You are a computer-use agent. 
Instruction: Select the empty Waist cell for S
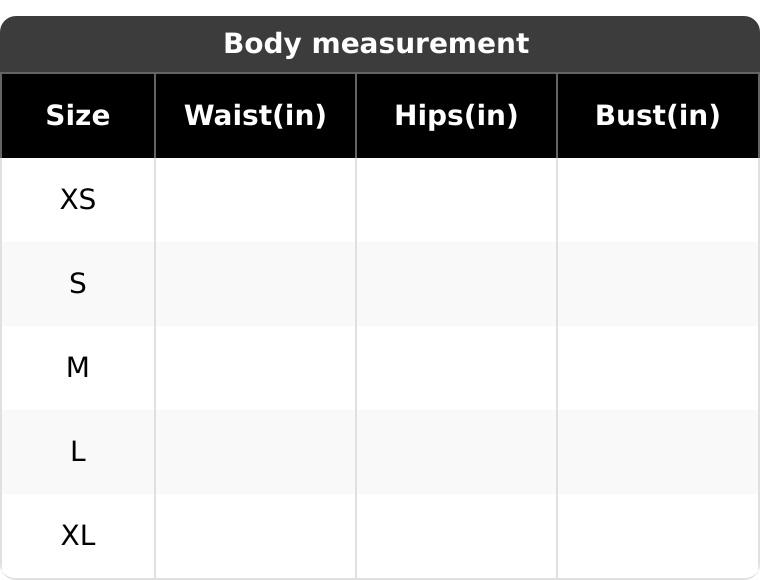[x=255, y=284]
